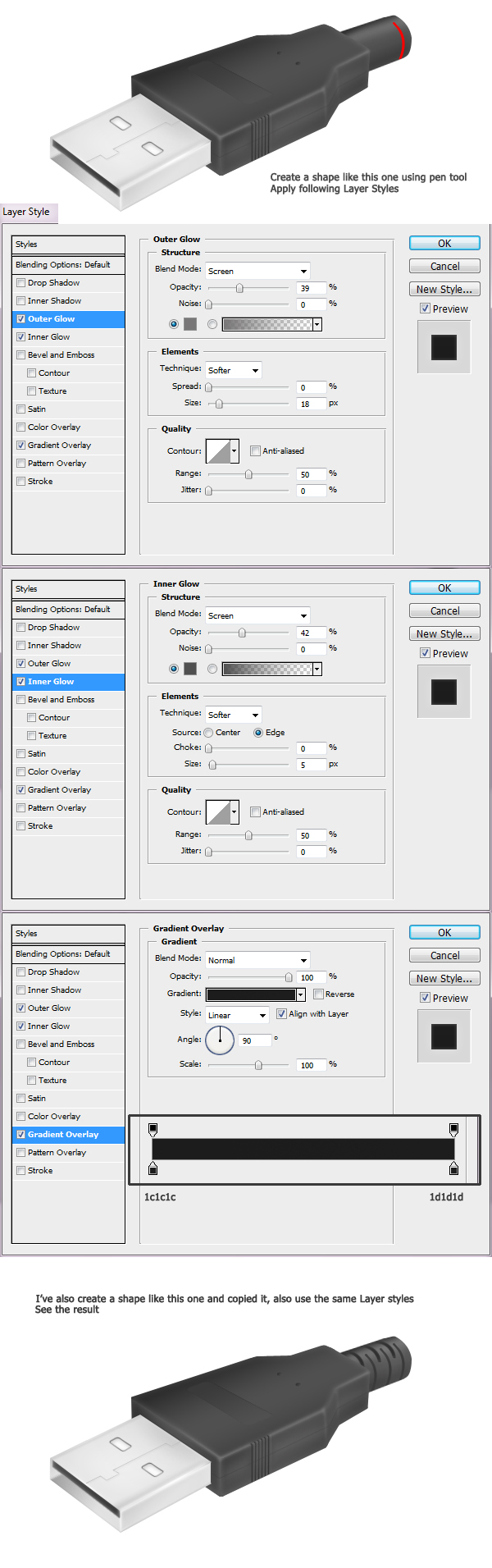492x1568 pixels.
Task: Select the 1d1d1d bottom color stop
Action: coord(453,1168)
